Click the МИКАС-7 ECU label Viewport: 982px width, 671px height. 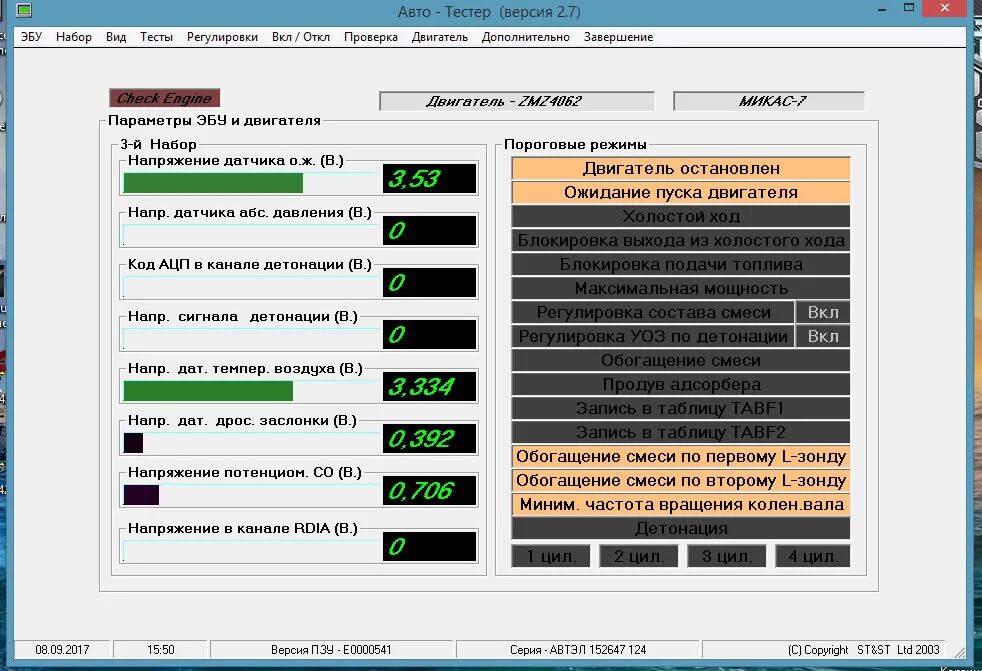[x=769, y=101]
